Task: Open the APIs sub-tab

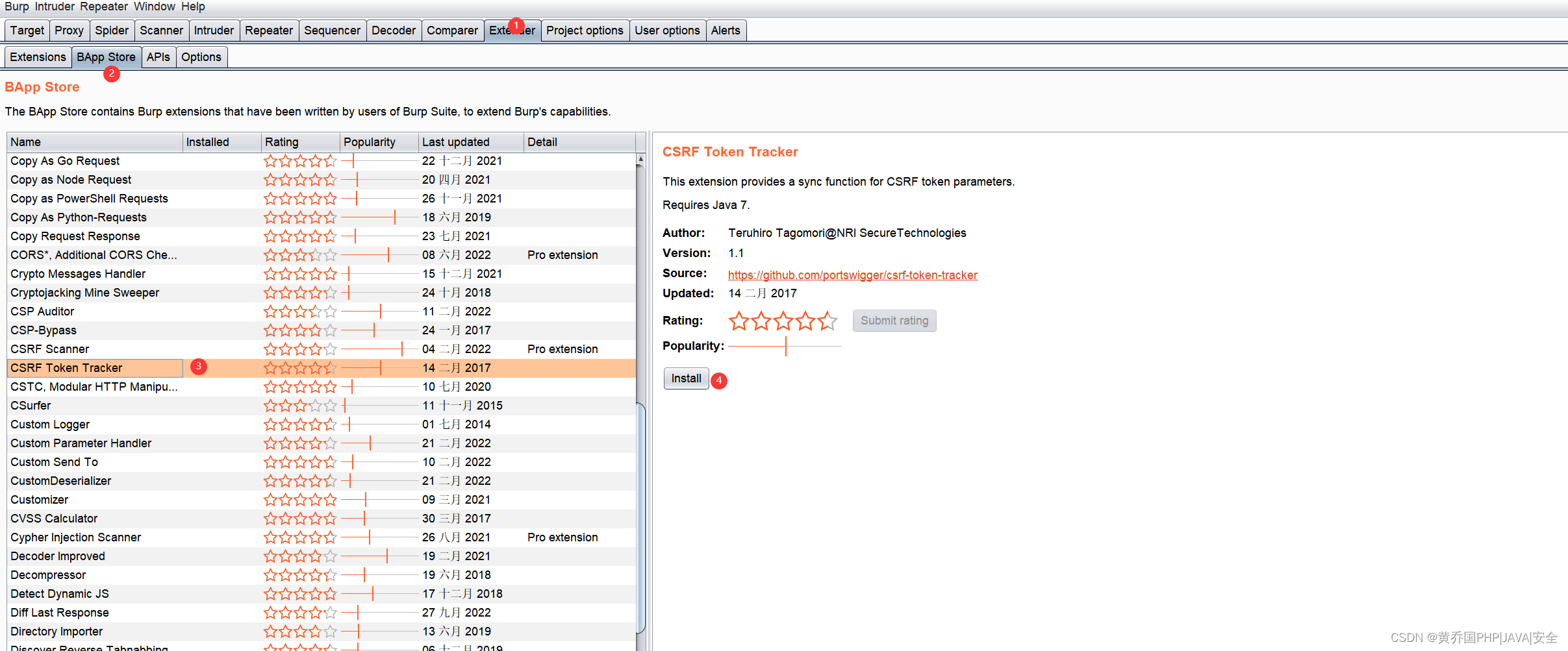Action: tap(158, 57)
